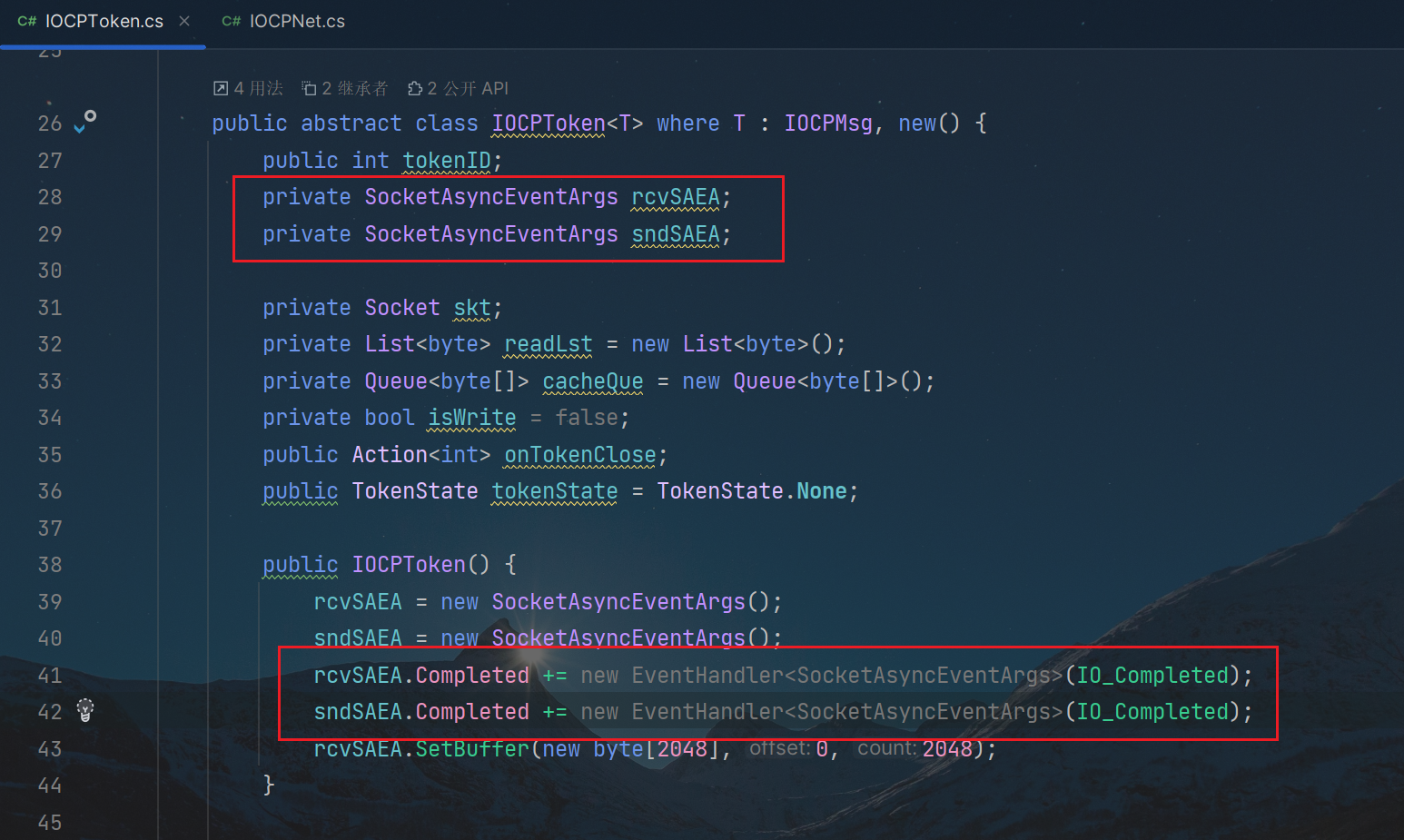Place cursor on the rcvSAEA field declaration
The height and width of the screenshot is (840, 1404).
675,197
